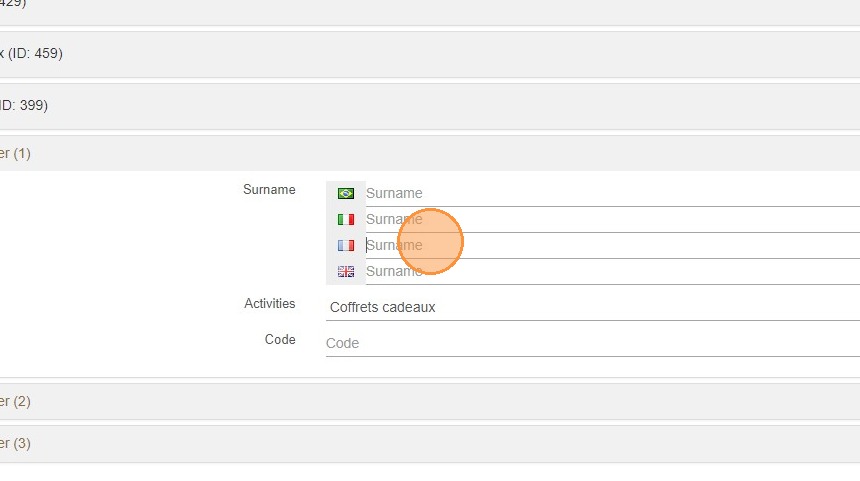
Task: Focus the Surname field beside Italian flag
Action: click(613, 219)
